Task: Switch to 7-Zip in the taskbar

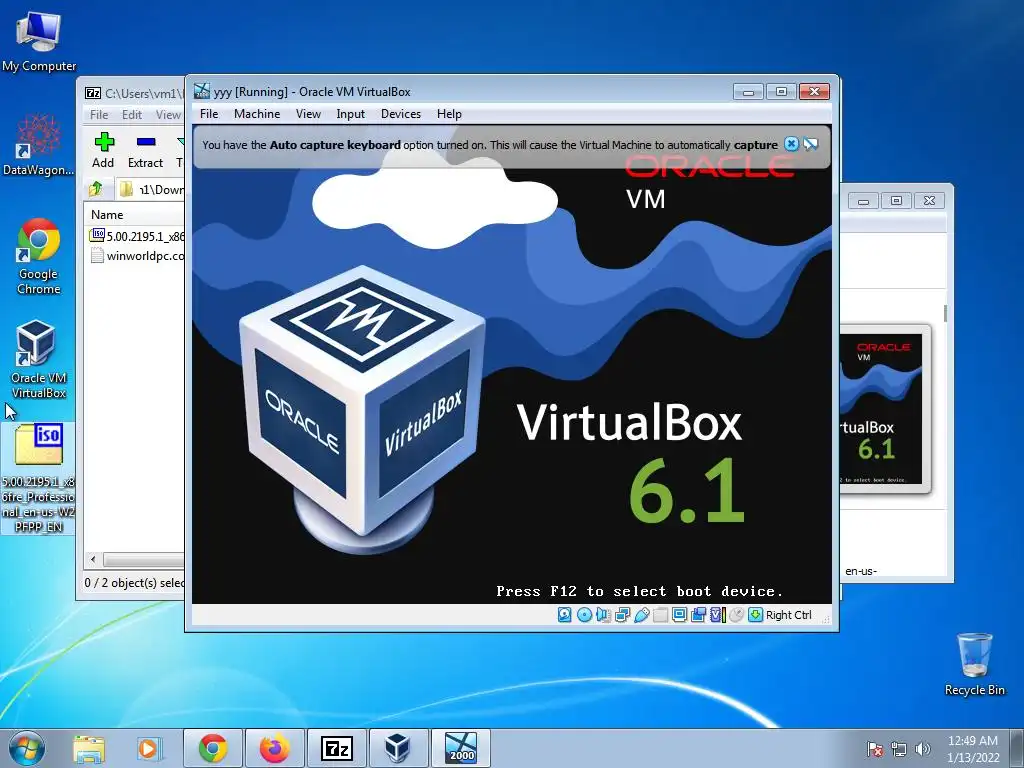Action: point(337,748)
